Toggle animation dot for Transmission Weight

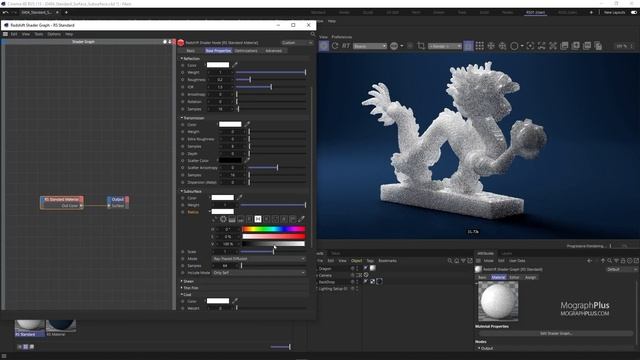182,132
